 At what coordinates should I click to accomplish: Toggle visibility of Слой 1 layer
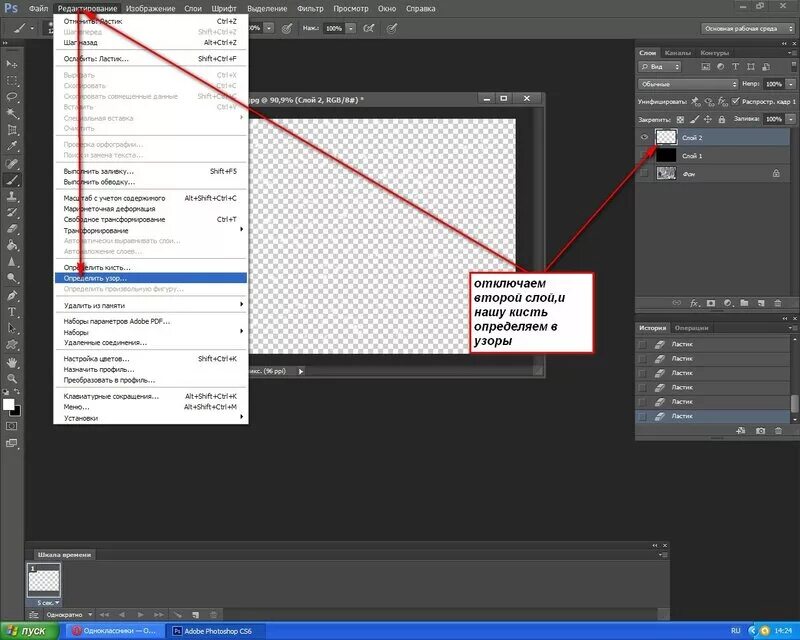(x=644, y=156)
